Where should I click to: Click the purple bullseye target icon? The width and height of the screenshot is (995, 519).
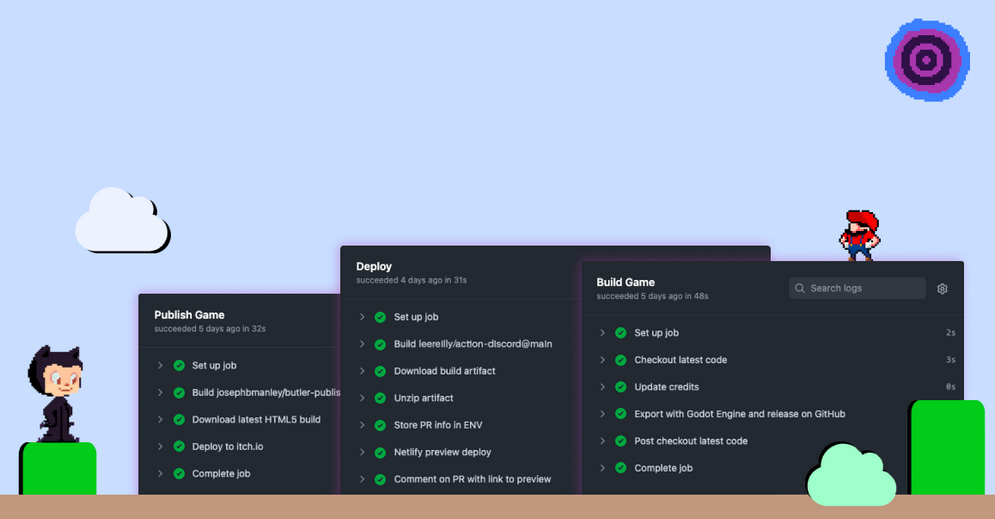[x=927, y=60]
